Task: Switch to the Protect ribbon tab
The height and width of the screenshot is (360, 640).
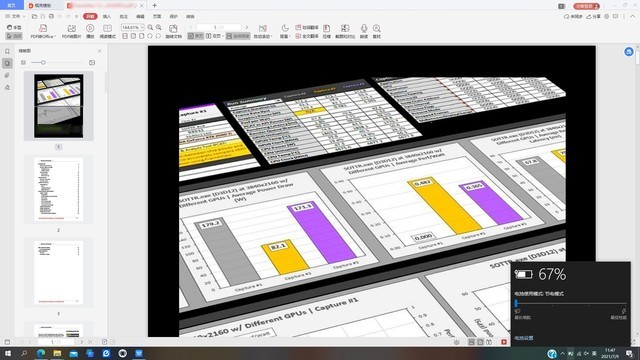Action: (173, 16)
